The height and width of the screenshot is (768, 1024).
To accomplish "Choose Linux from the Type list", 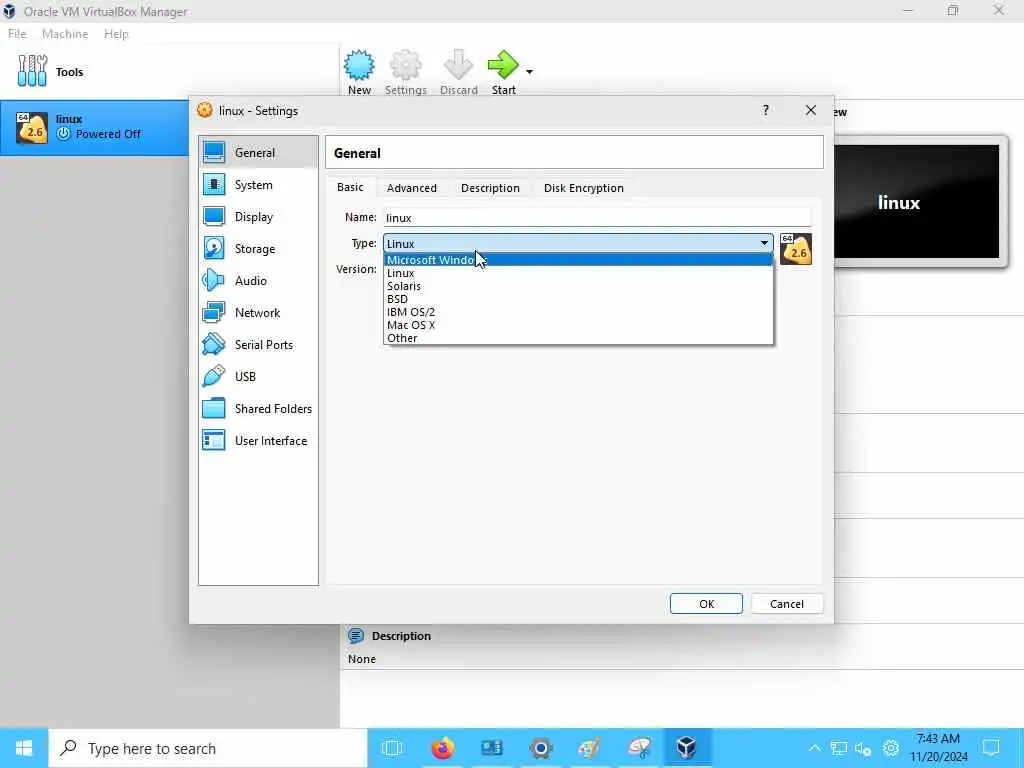I will click(578, 273).
